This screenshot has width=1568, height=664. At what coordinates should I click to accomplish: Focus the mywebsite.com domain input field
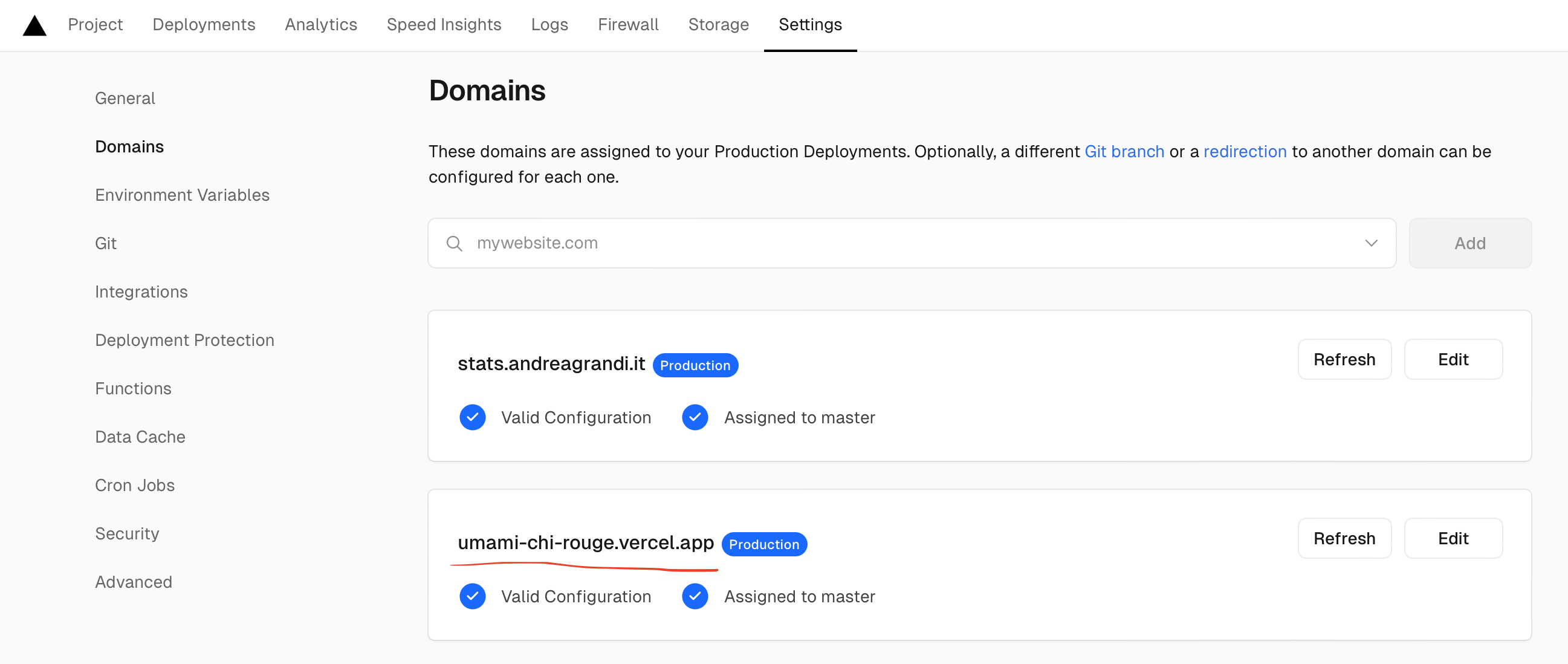point(912,244)
